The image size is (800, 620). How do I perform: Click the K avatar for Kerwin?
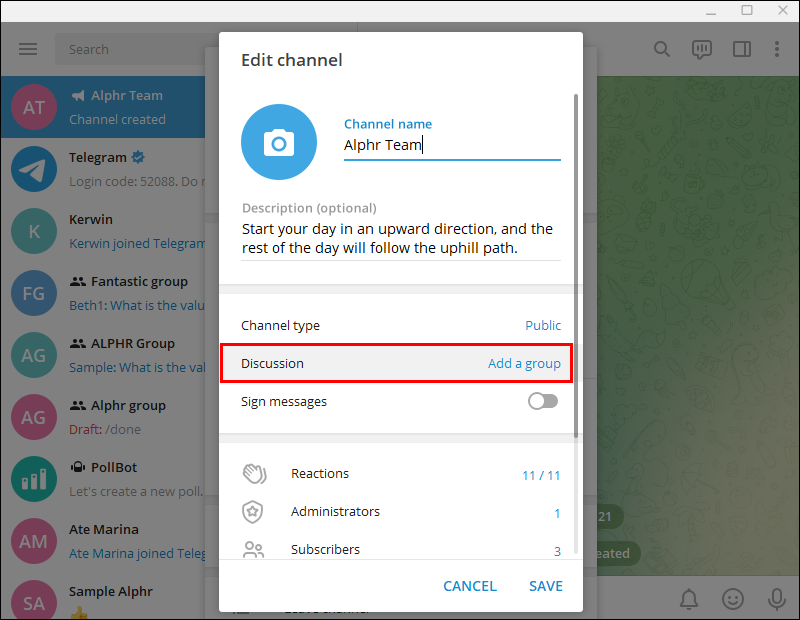click(34, 231)
